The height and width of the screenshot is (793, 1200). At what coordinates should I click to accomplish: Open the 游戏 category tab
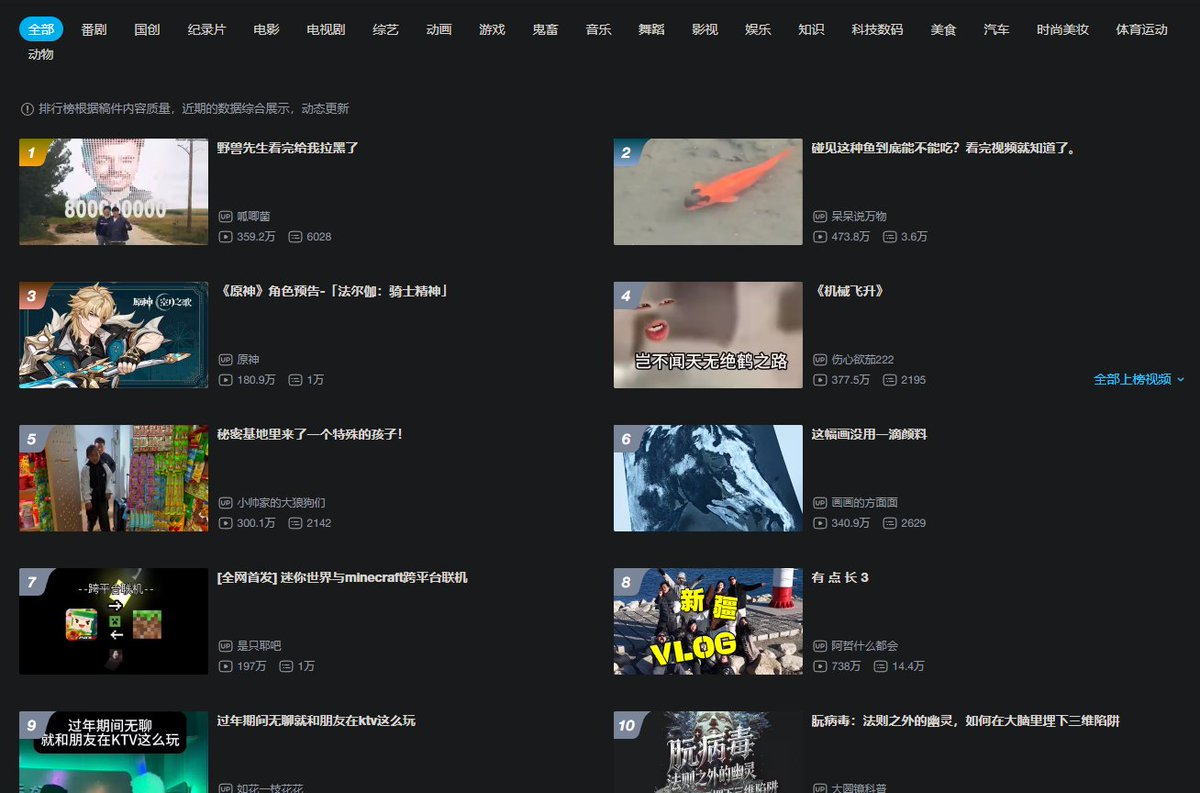492,29
